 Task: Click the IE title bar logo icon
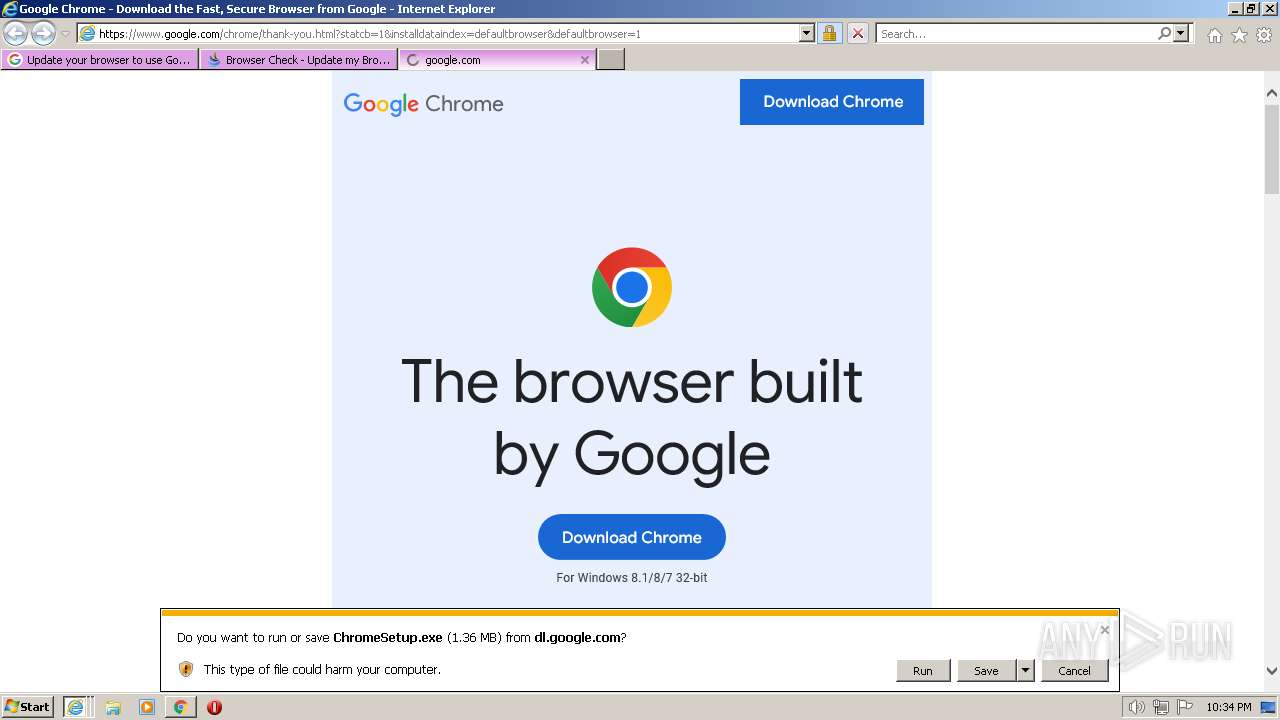[x=10, y=9]
